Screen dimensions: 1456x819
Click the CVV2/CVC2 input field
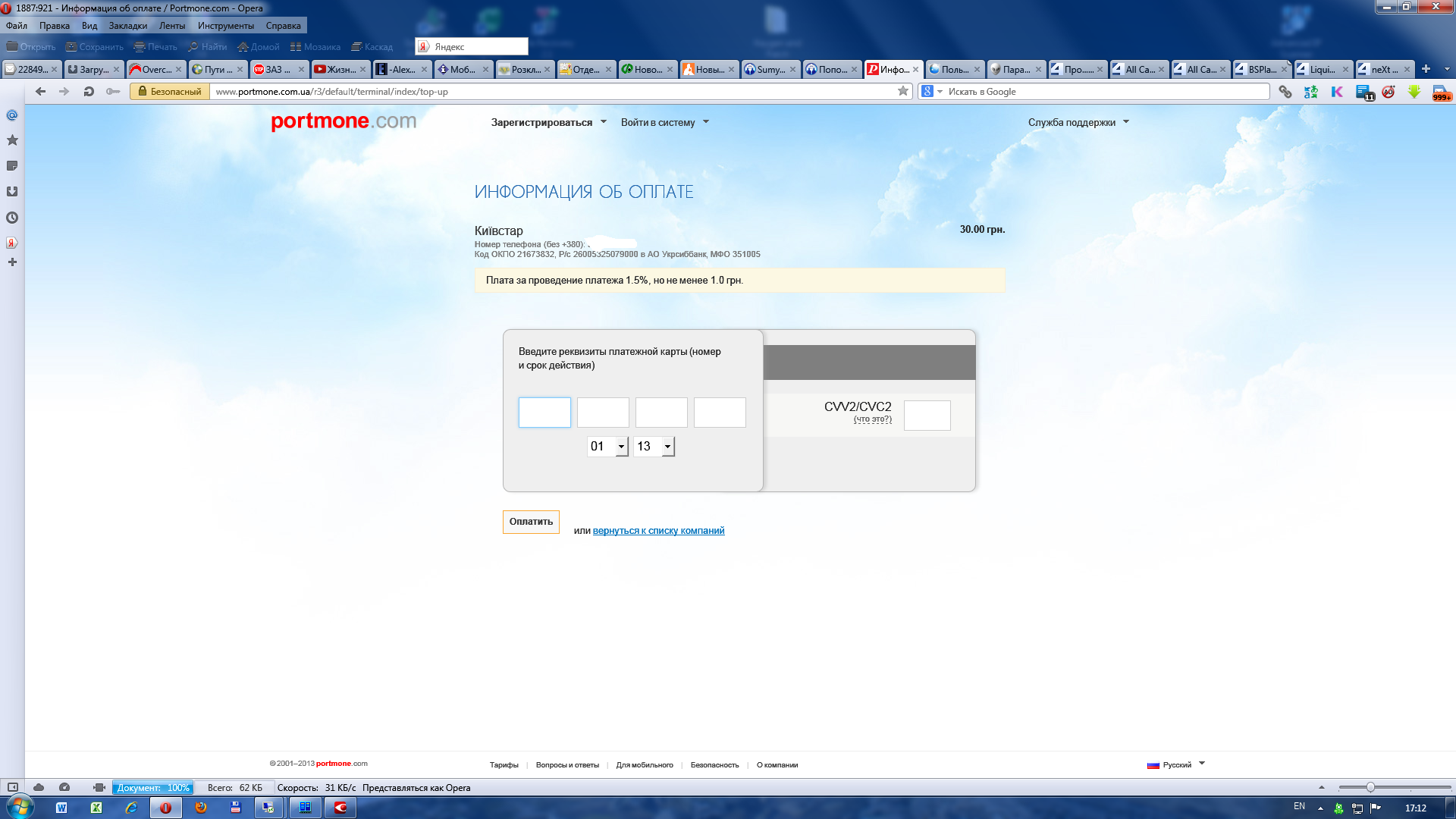tap(927, 416)
